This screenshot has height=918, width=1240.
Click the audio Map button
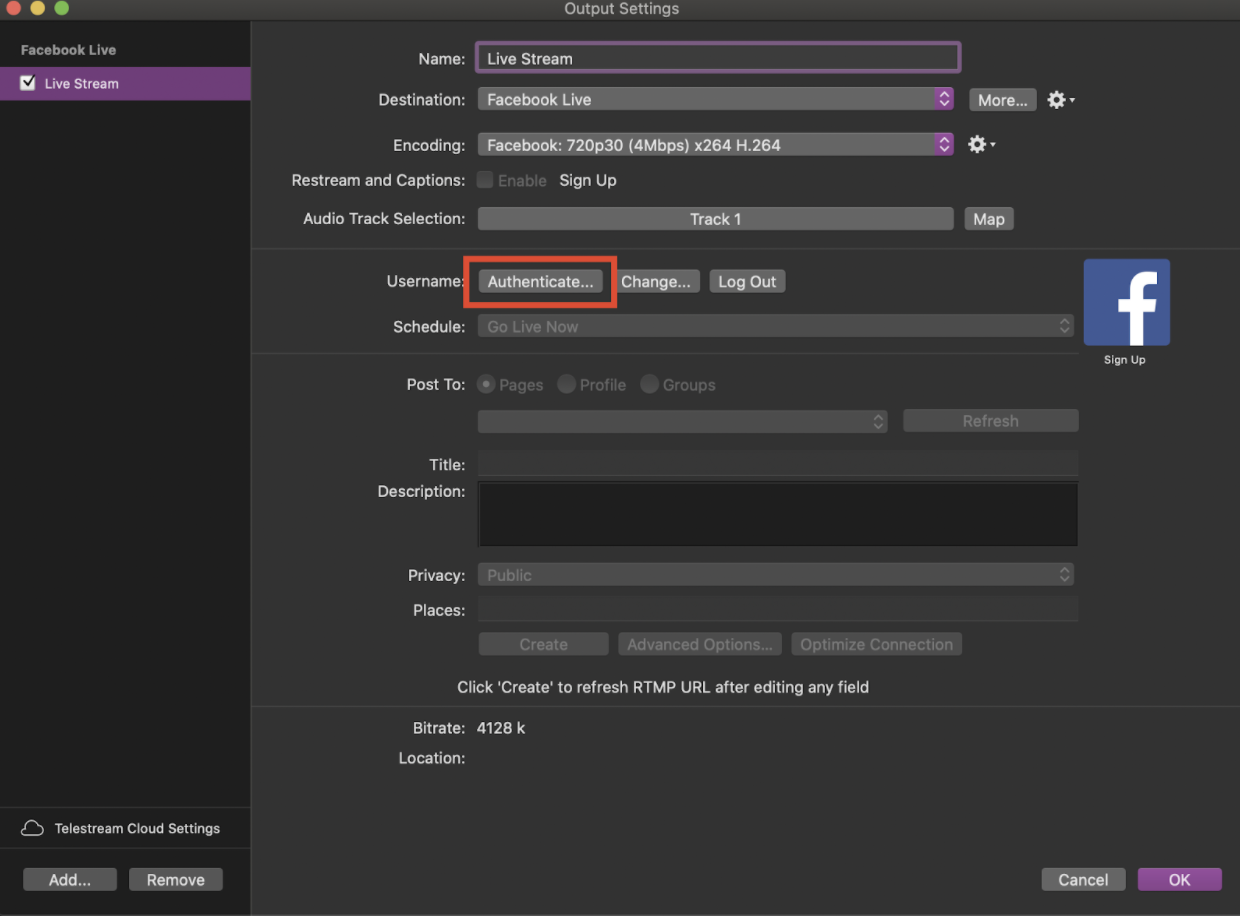(x=989, y=219)
